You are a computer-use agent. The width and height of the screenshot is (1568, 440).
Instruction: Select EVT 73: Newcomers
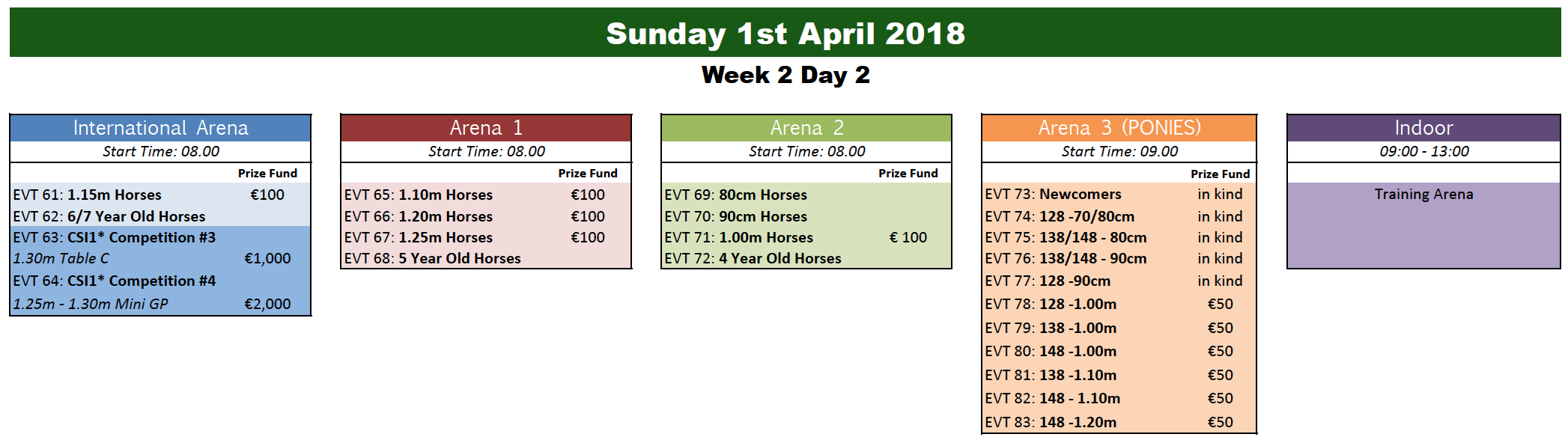1053,195
